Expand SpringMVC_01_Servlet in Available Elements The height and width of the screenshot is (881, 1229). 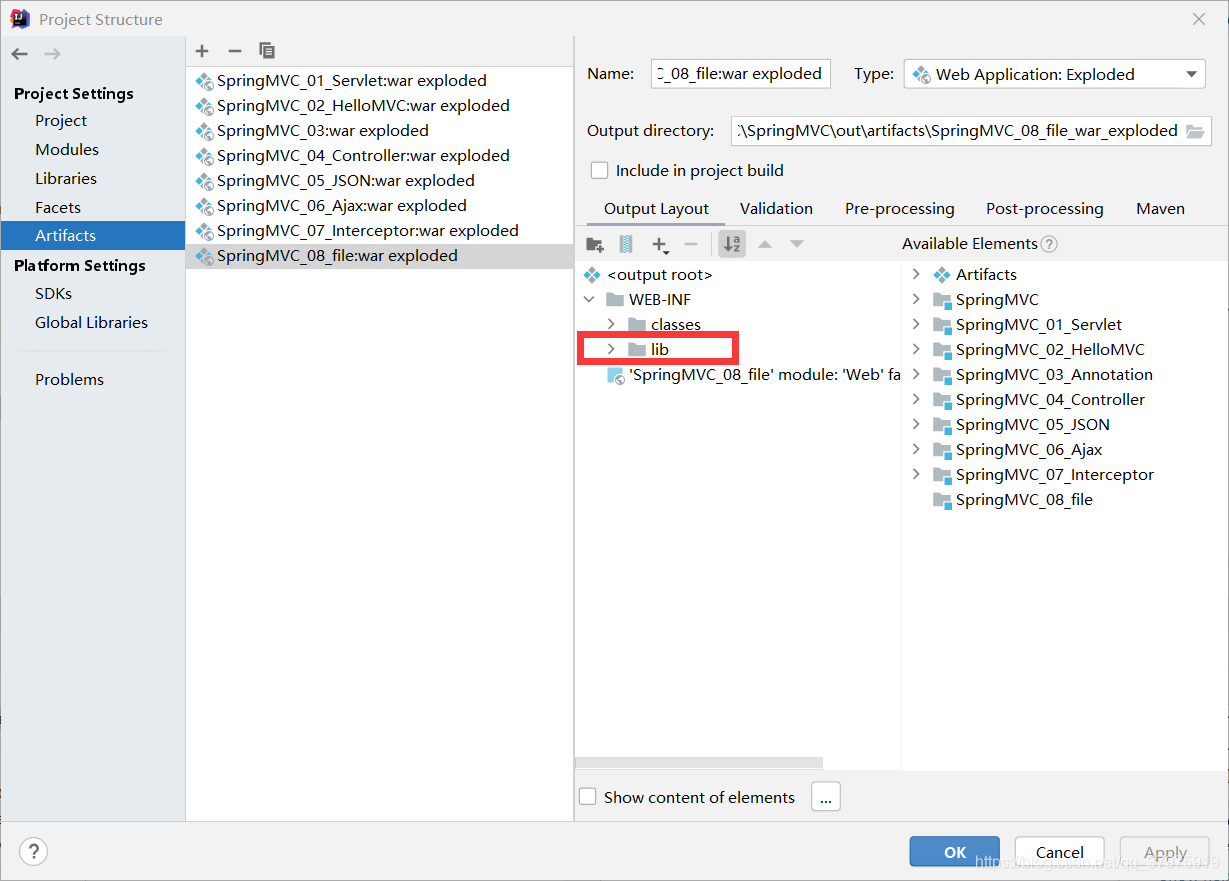pyautogui.click(x=915, y=324)
